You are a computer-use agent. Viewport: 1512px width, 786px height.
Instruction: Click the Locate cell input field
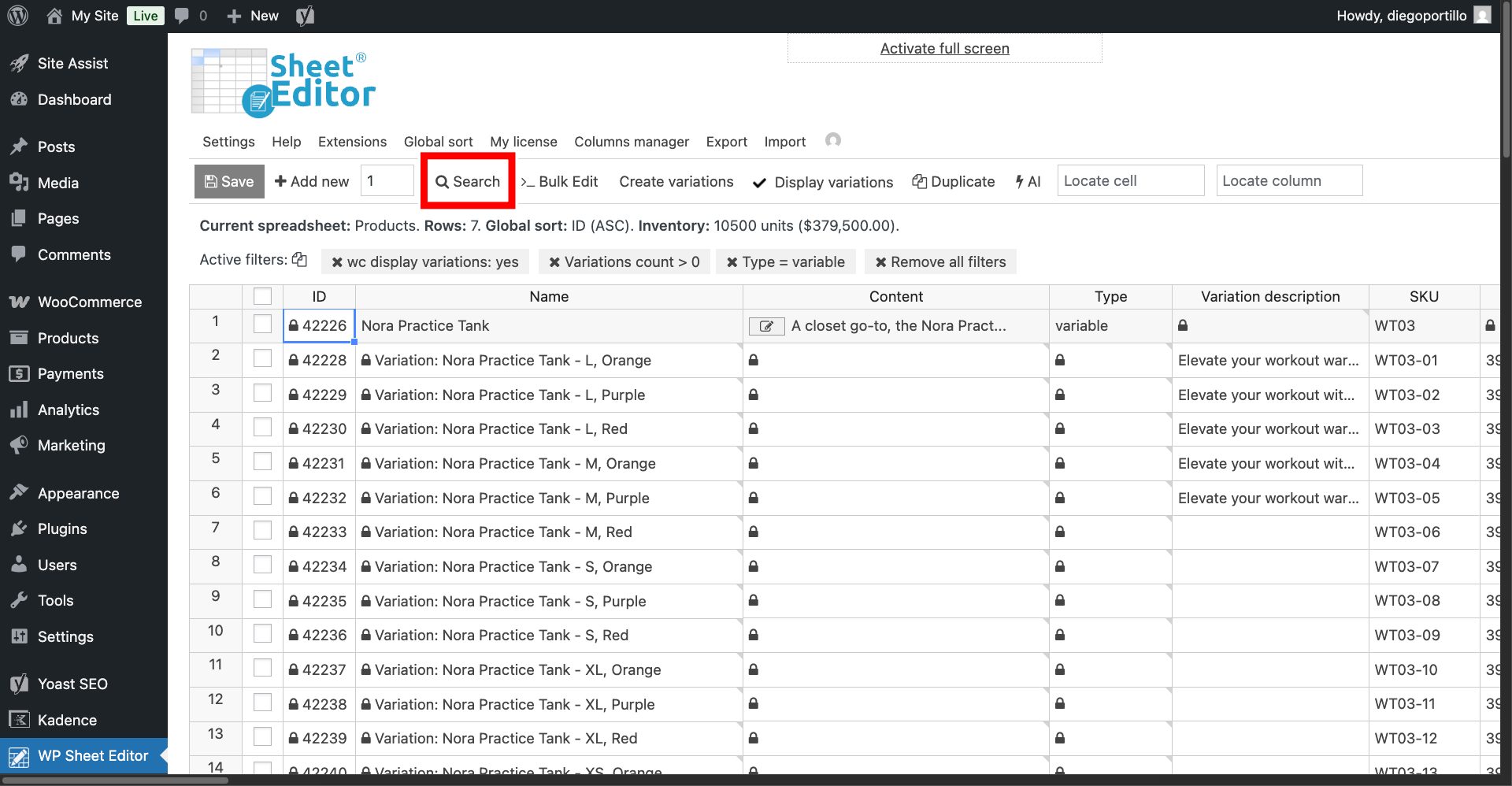(1130, 181)
